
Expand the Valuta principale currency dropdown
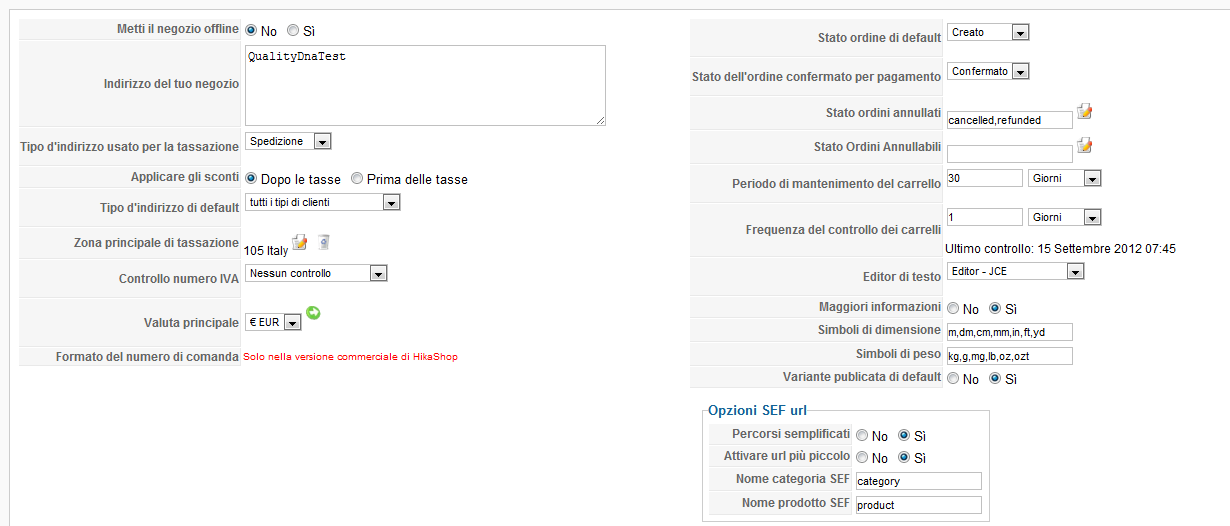point(274,323)
